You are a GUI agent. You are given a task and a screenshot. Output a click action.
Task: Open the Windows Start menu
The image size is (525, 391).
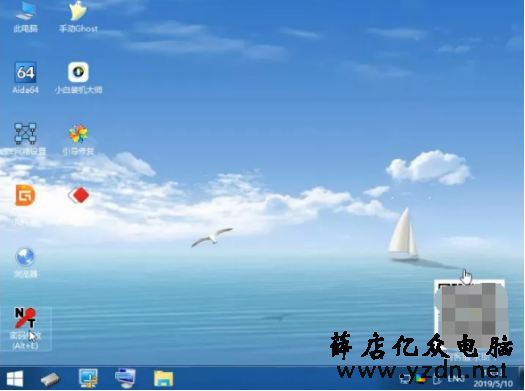click(14, 379)
